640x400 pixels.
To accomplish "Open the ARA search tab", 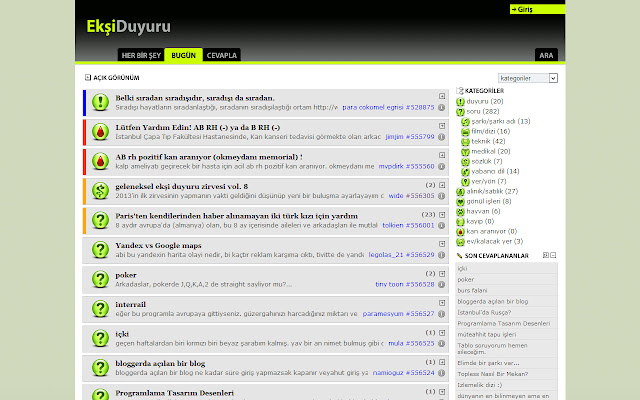I will pos(546,55).
